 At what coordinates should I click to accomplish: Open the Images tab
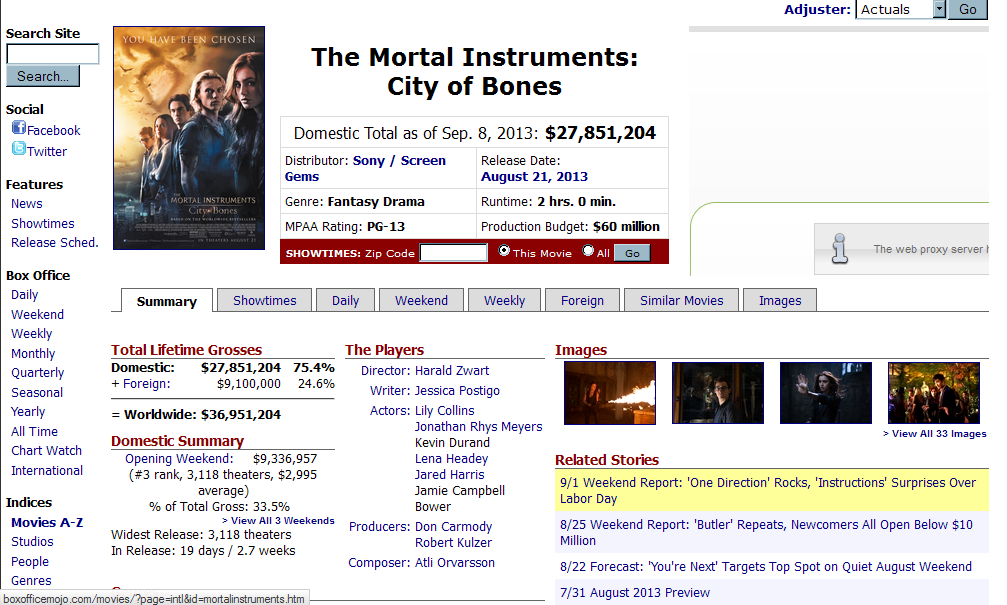pos(780,301)
